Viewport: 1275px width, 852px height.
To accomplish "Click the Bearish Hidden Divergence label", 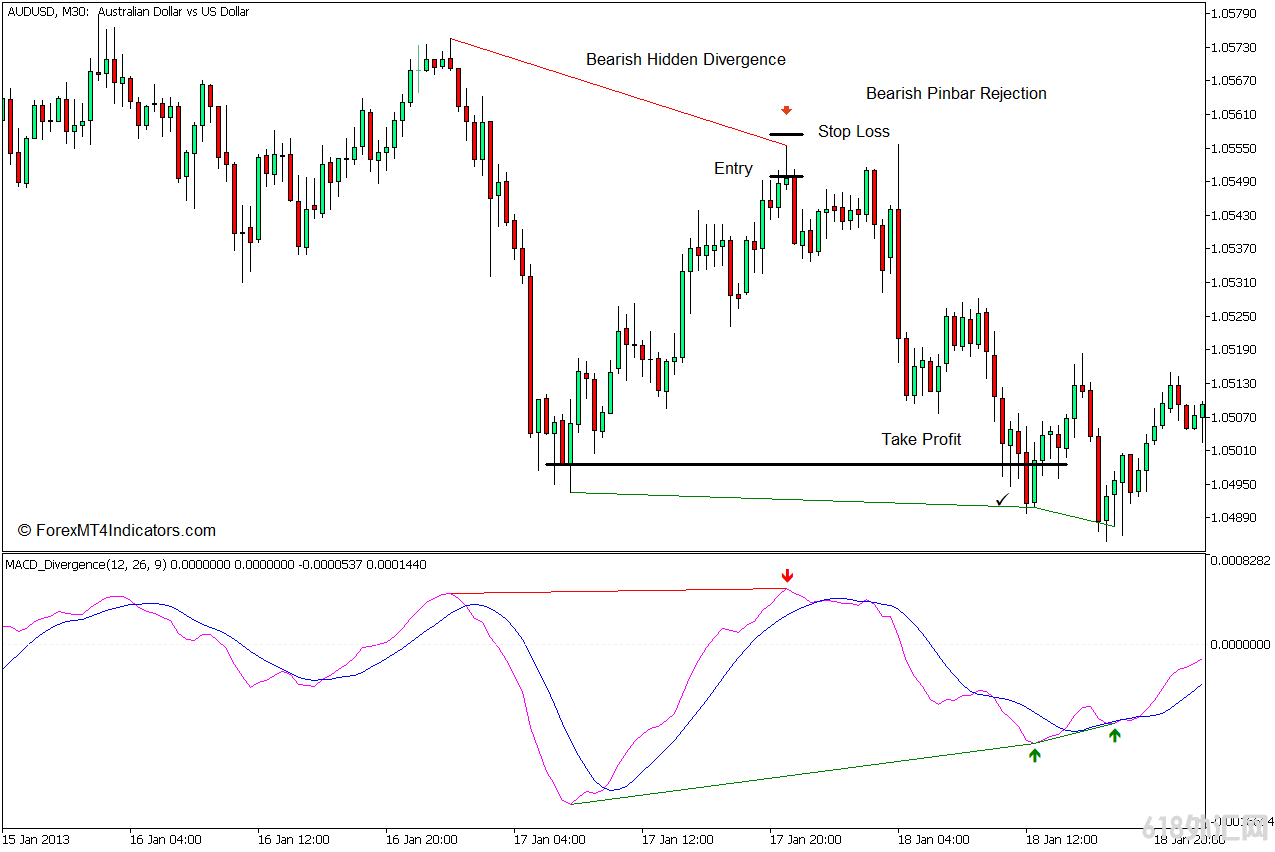I will [685, 59].
